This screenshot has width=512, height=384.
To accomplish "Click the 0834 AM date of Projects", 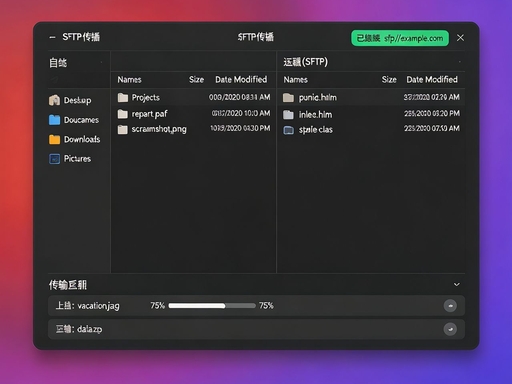I will [239, 97].
